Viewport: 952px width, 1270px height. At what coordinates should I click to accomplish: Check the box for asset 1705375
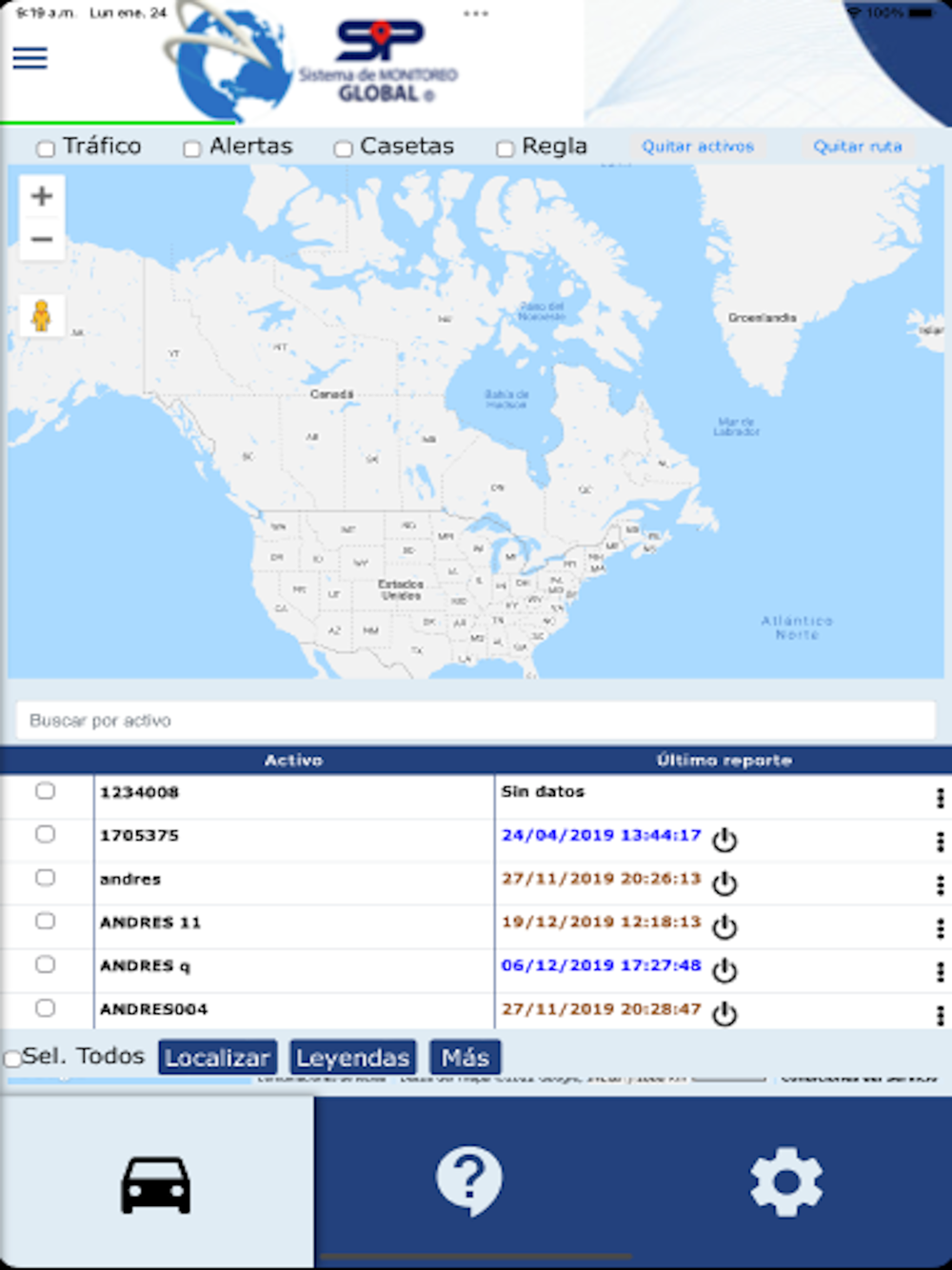(45, 834)
